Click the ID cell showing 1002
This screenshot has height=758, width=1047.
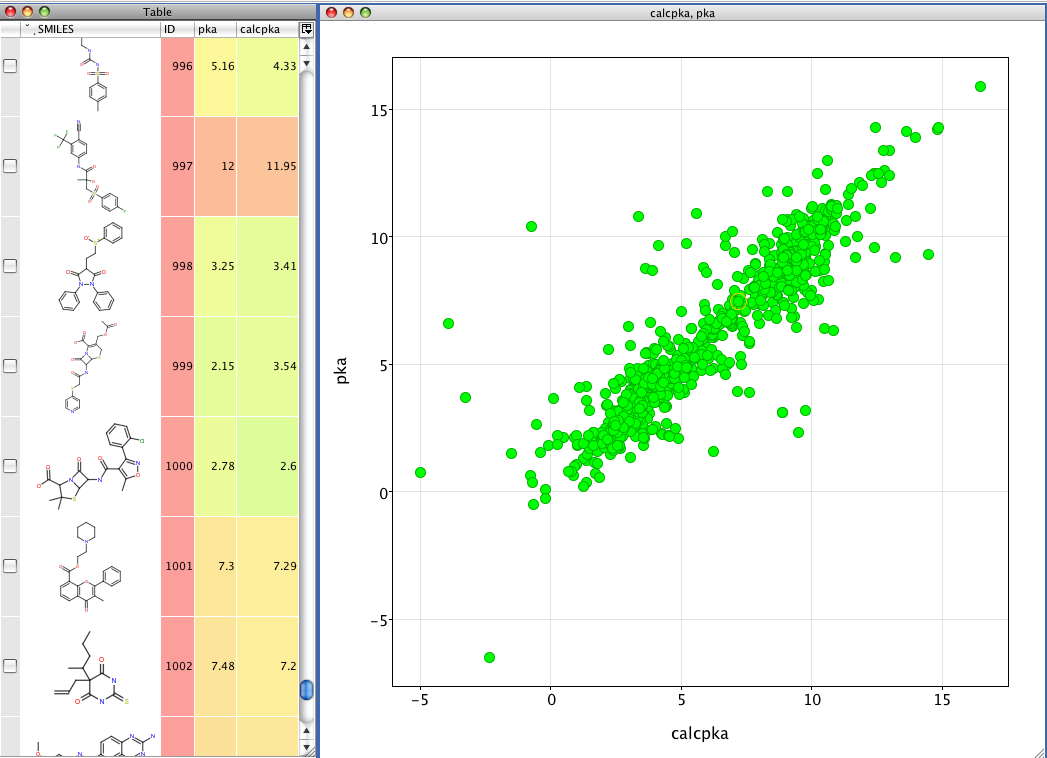(x=178, y=667)
